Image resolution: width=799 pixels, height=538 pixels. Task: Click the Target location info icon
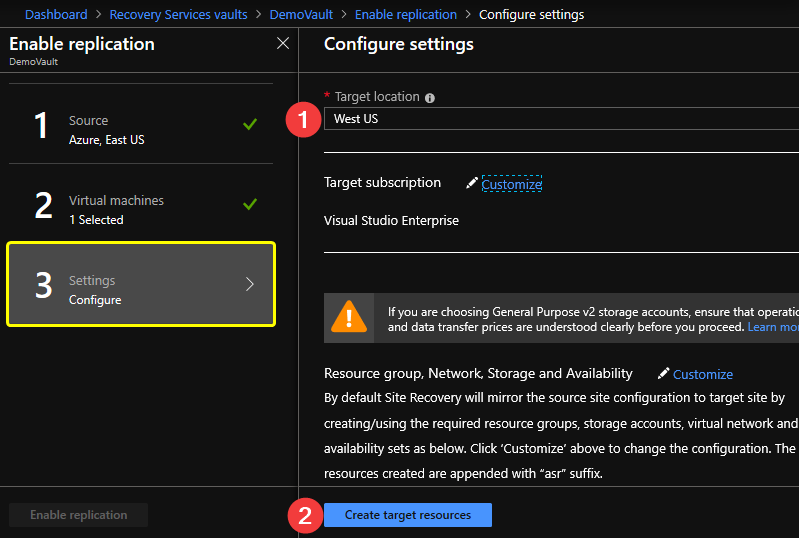click(430, 98)
